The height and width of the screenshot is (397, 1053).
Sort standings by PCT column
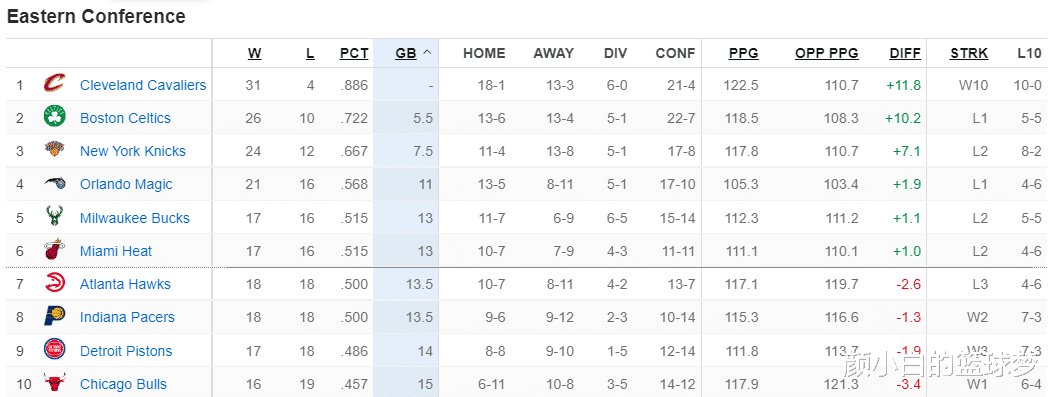354,53
